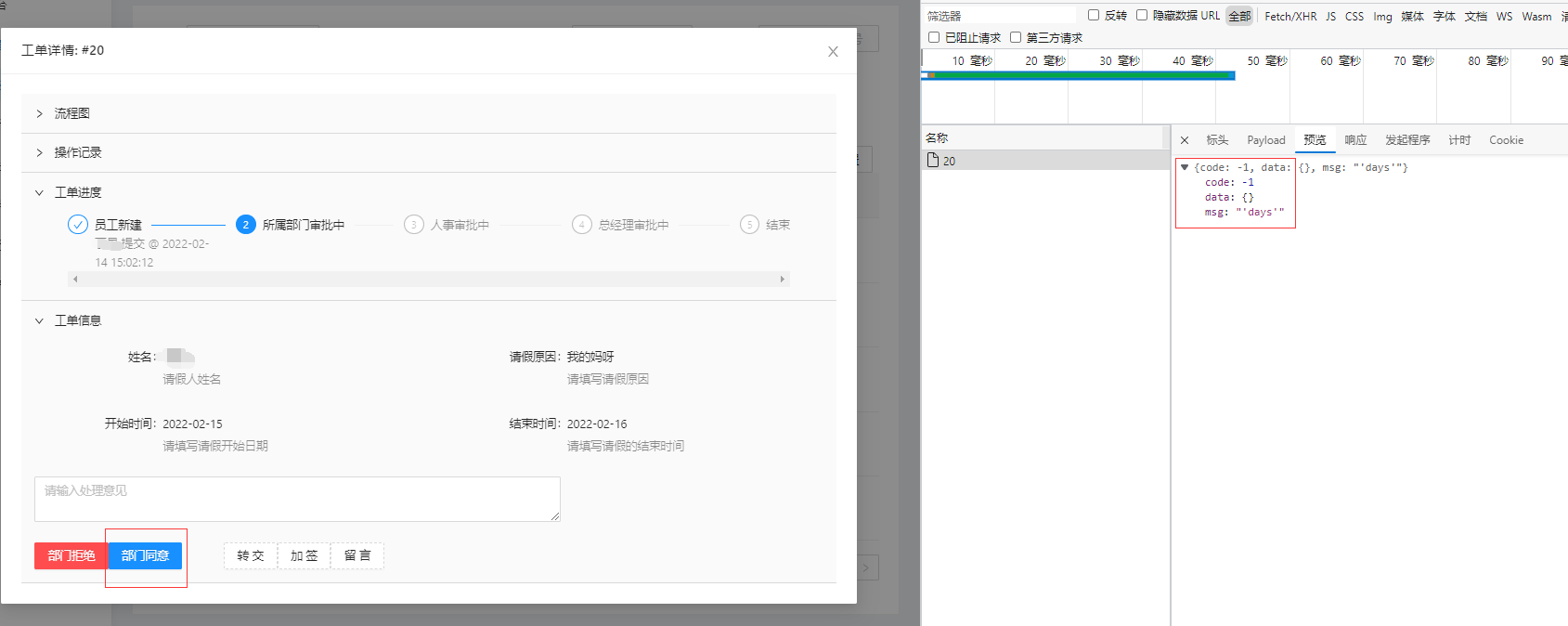1568x626 pixels.
Task: Collapse the 工单进度 section
Action: point(428,192)
